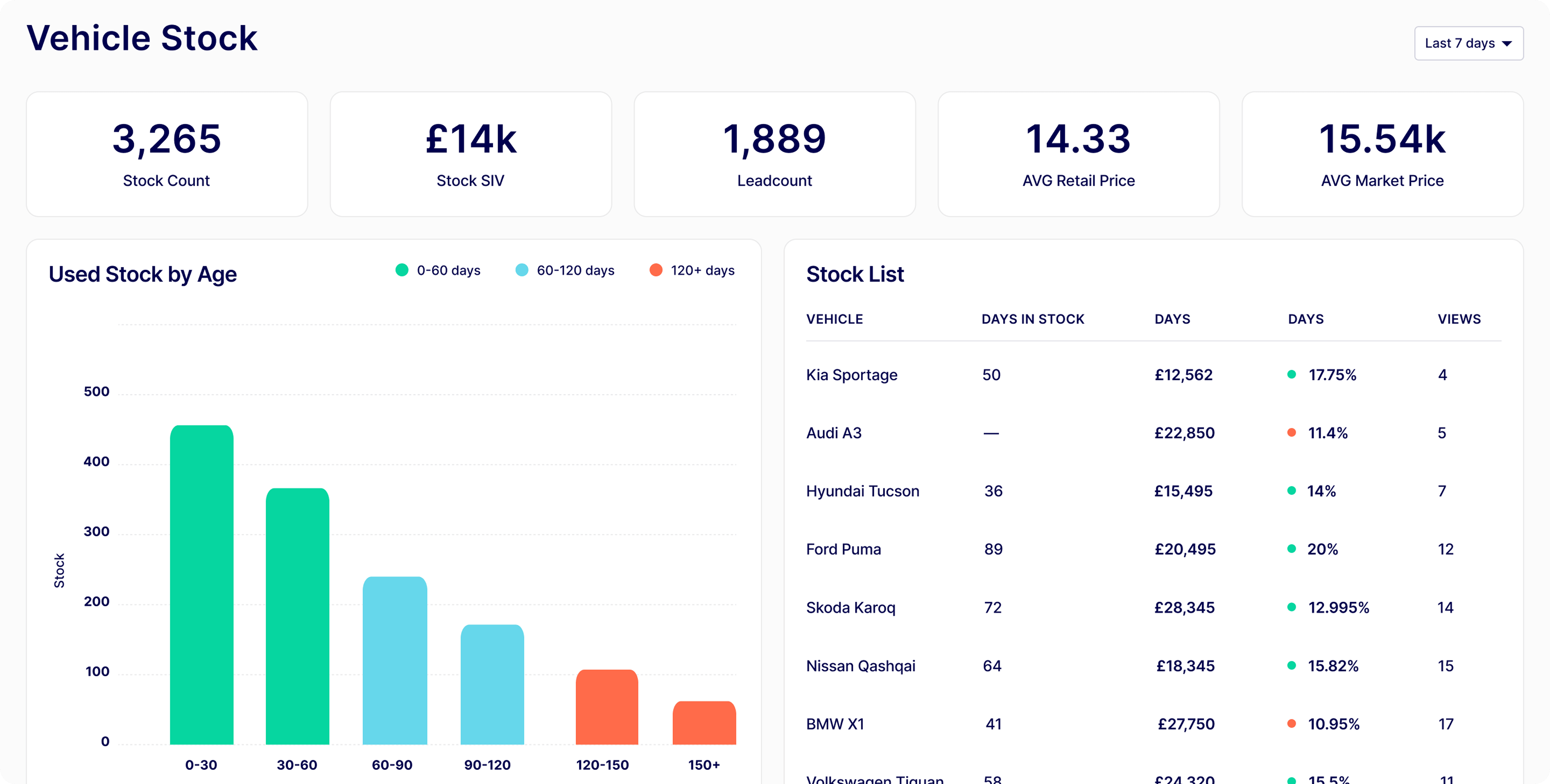Select the Stock SIV card
Image resolution: width=1550 pixels, height=784 pixels.
pos(471,154)
